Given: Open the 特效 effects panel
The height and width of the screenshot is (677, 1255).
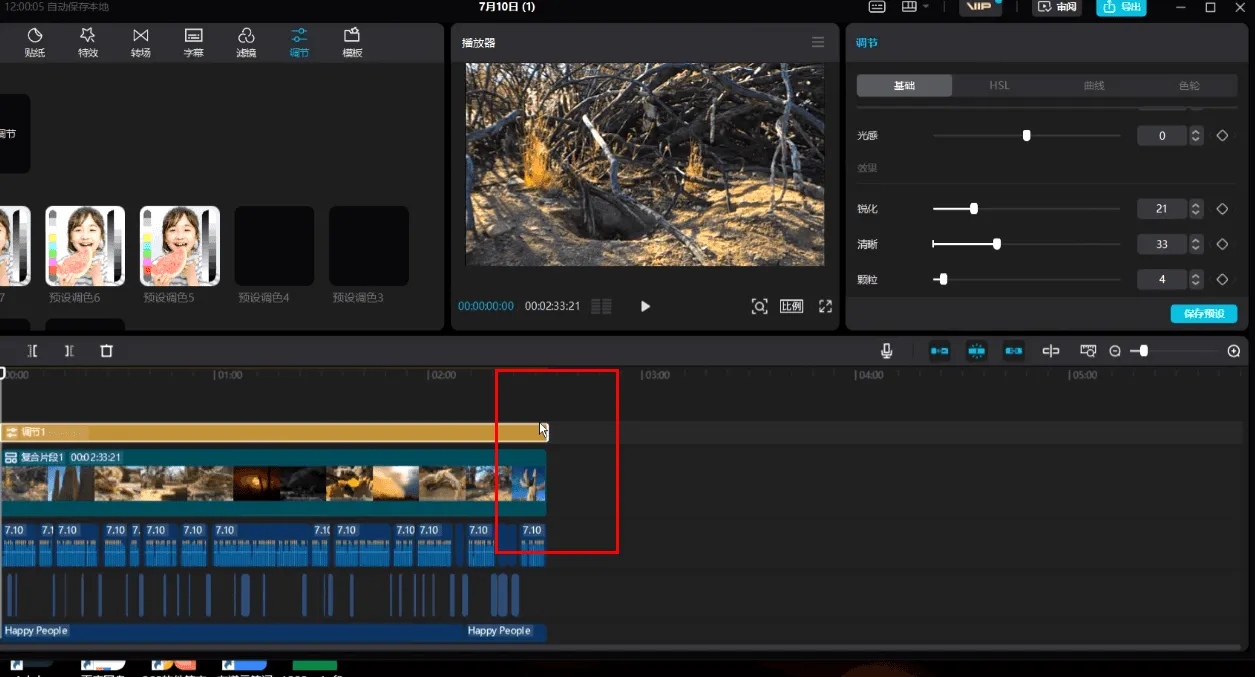Looking at the screenshot, I should (x=88, y=42).
